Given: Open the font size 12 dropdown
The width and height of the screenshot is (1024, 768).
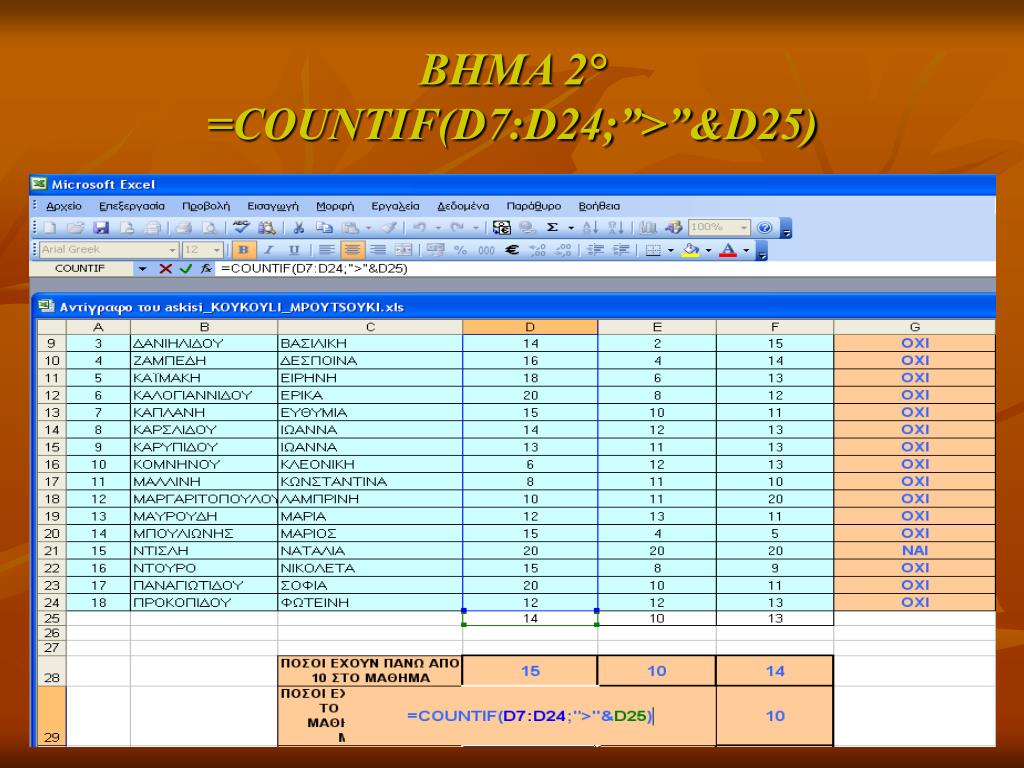Looking at the screenshot, I should pyautogui.click(x=217, y=250).
